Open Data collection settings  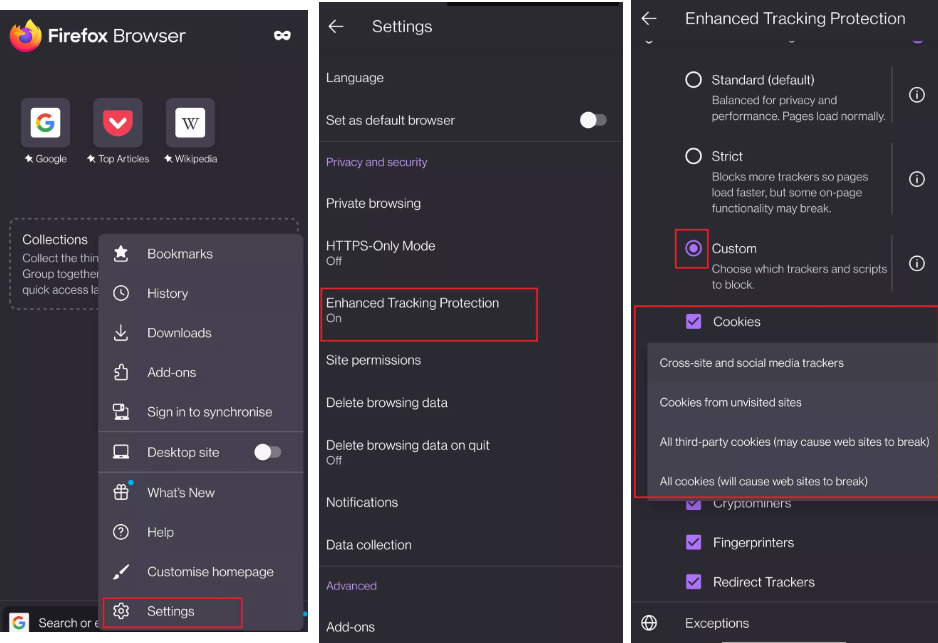[x=471, y=545]
